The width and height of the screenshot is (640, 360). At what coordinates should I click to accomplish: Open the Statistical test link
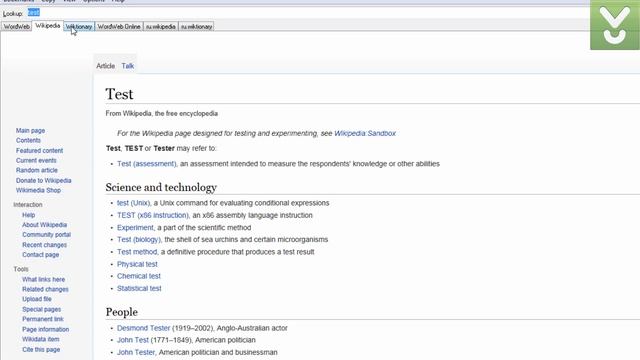click(x=139, y=288)
